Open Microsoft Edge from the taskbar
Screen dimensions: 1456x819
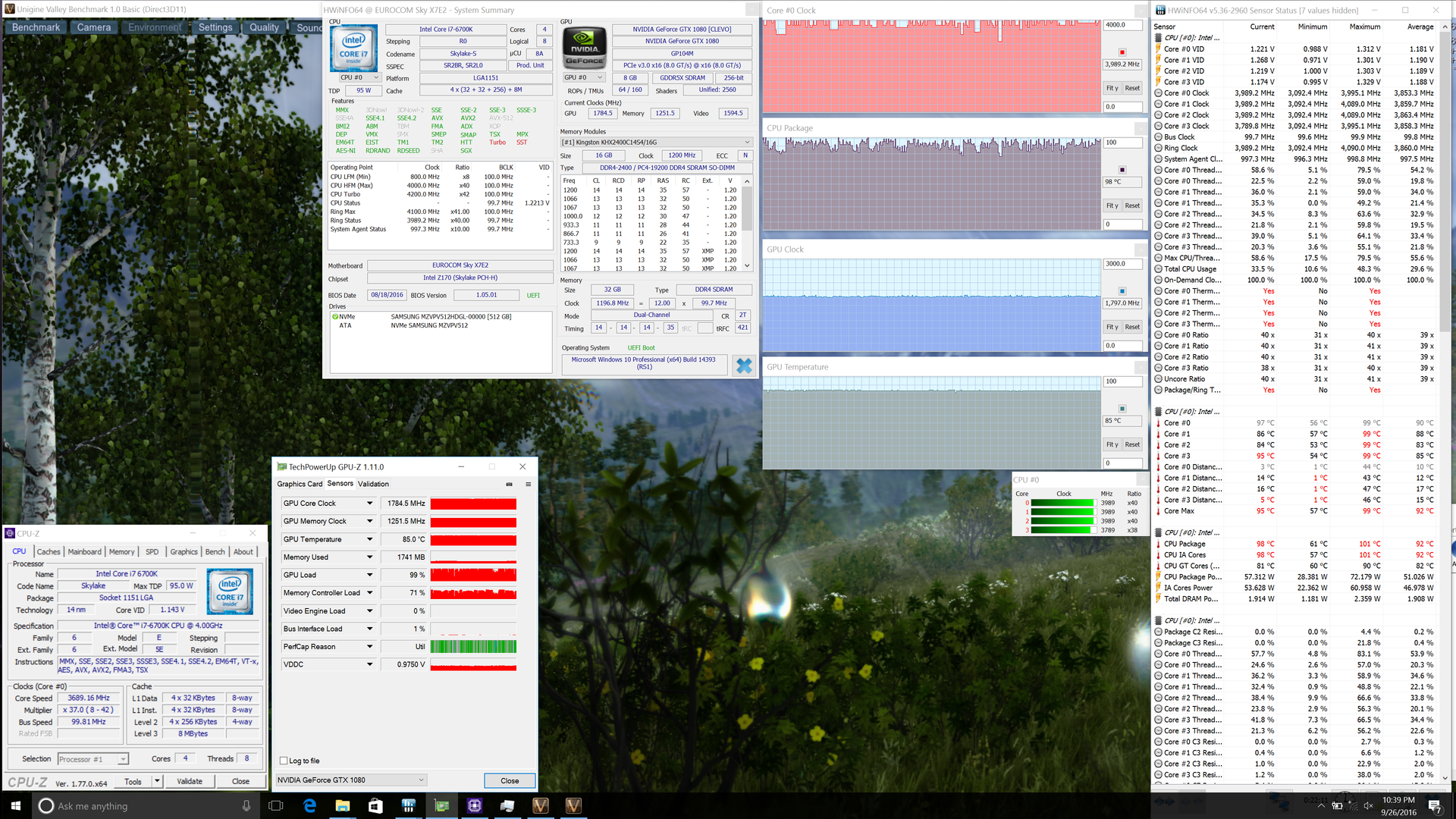(x=309, y=805)
